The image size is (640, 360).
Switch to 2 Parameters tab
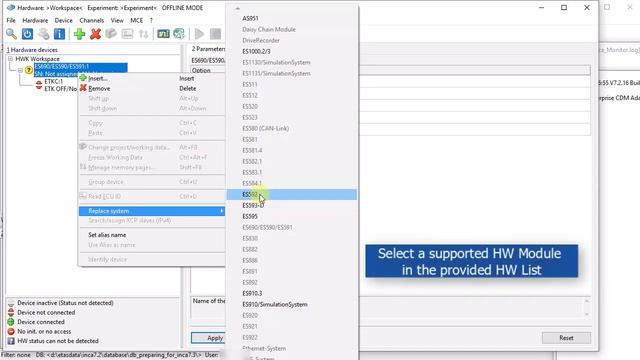click(x=208, y=49)
